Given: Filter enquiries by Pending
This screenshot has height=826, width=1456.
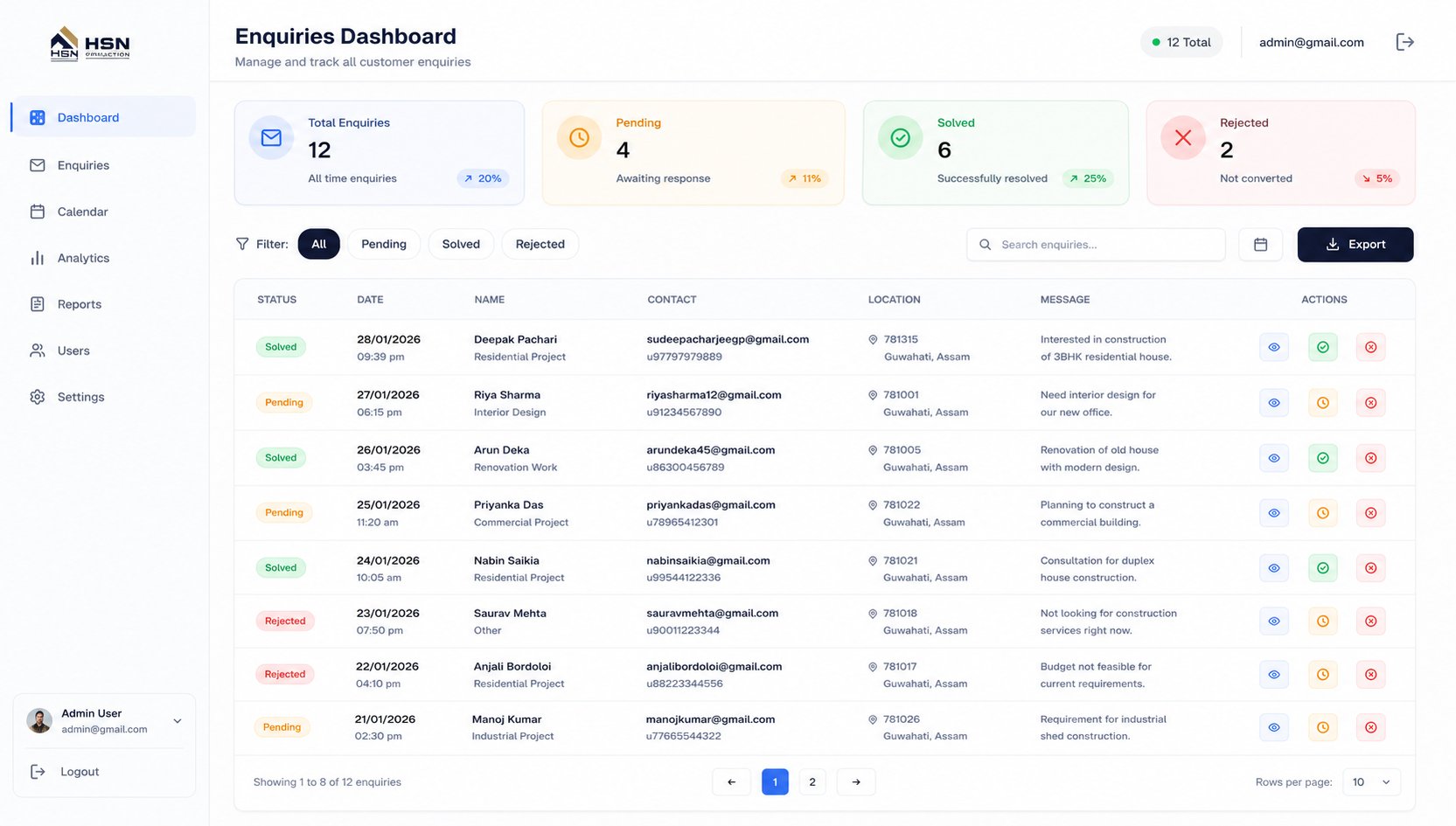Looking at the screenshot, I should [x=384, y=244].
